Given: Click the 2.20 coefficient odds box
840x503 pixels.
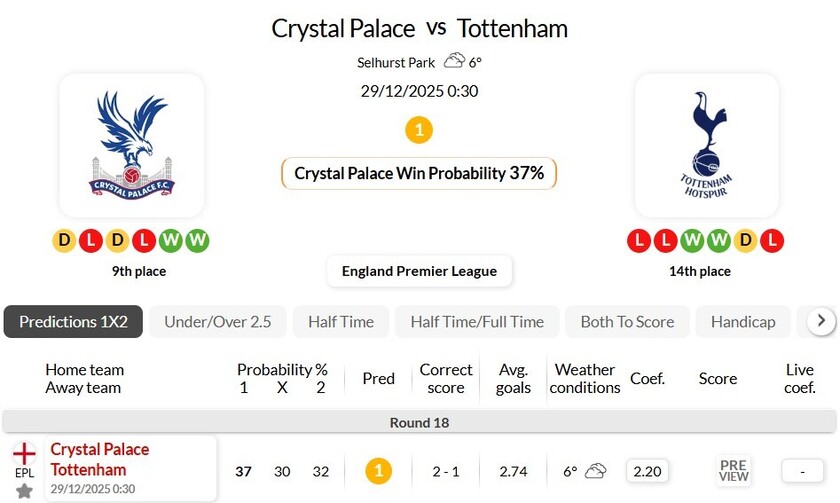Looking at the screenshot, I should [648, 470].
